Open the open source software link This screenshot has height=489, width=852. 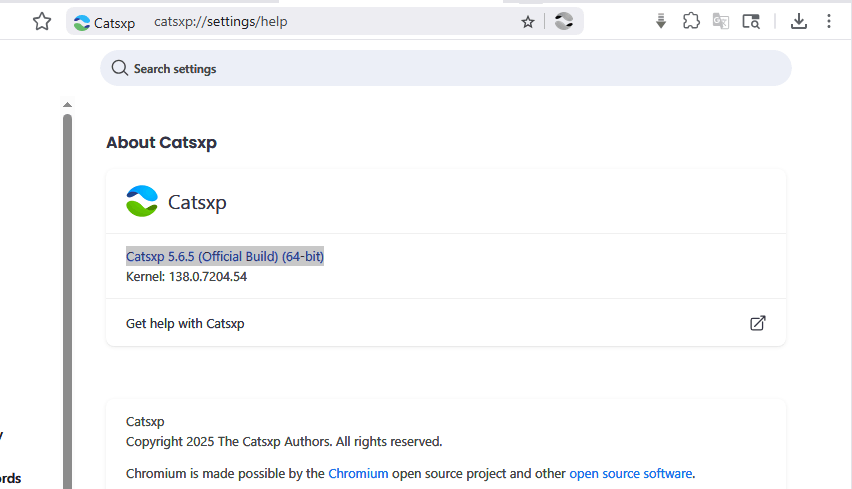[631, 474]
